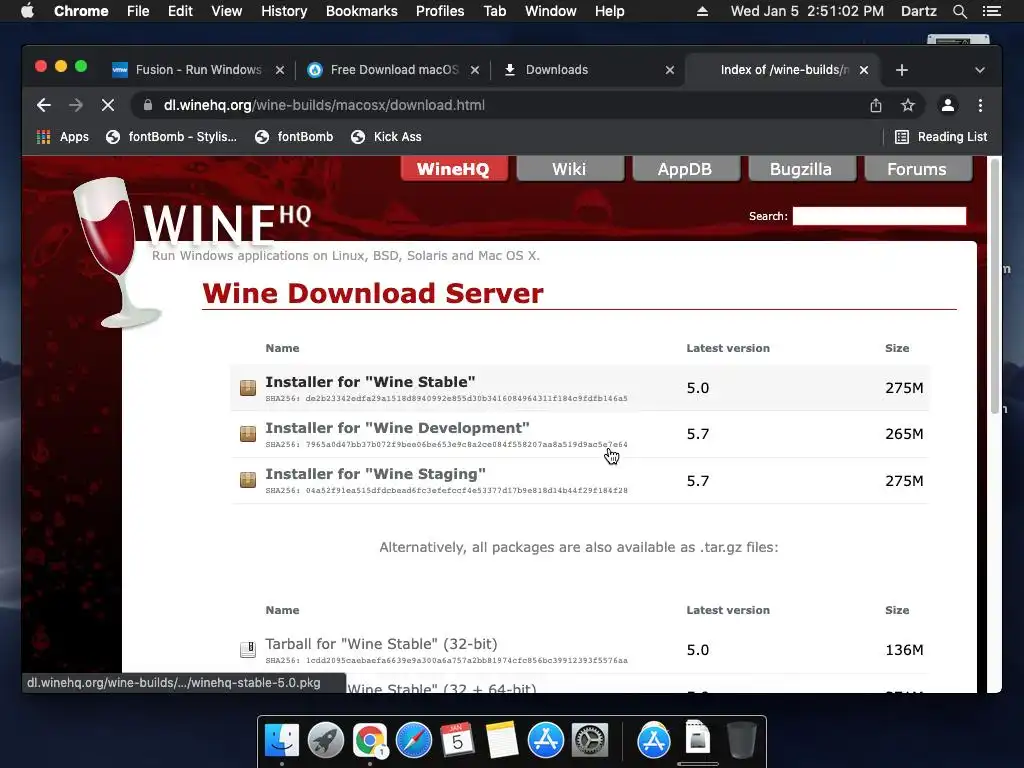The image size is (1024, 768).
Task: Open the tab search chevron
Action: (980, 70)
